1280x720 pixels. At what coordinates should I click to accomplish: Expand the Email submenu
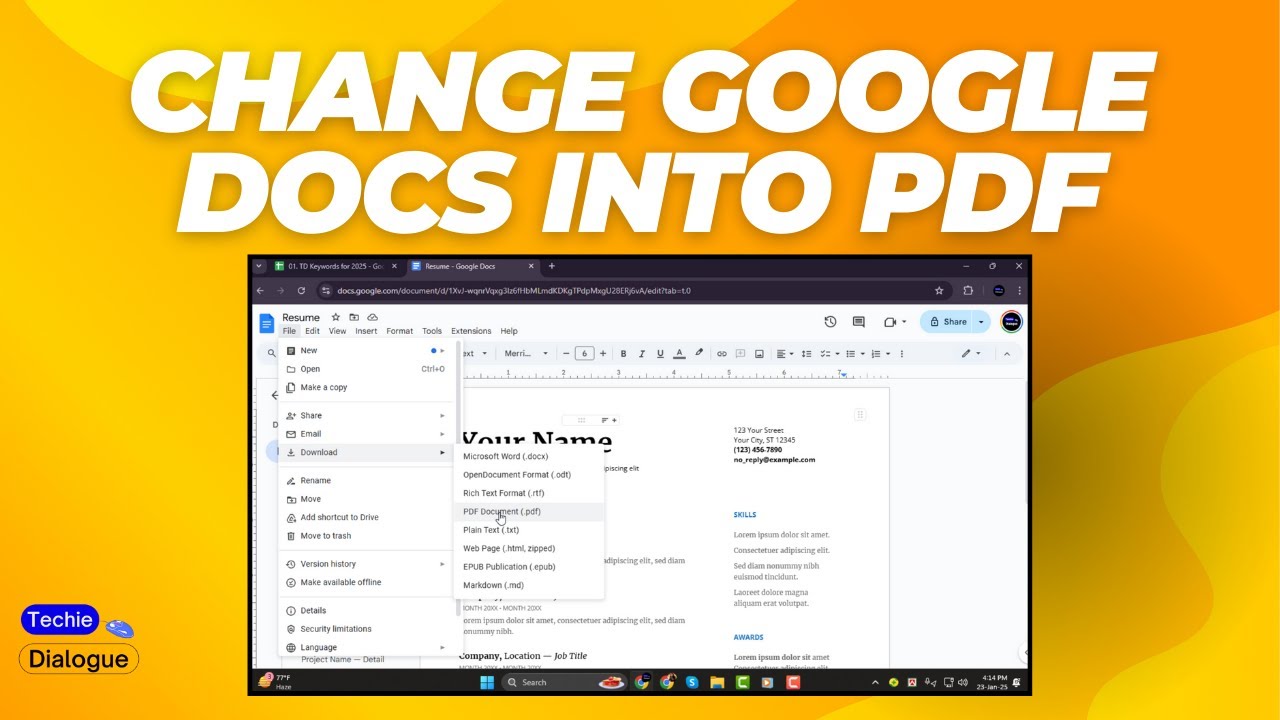(366, 434)
